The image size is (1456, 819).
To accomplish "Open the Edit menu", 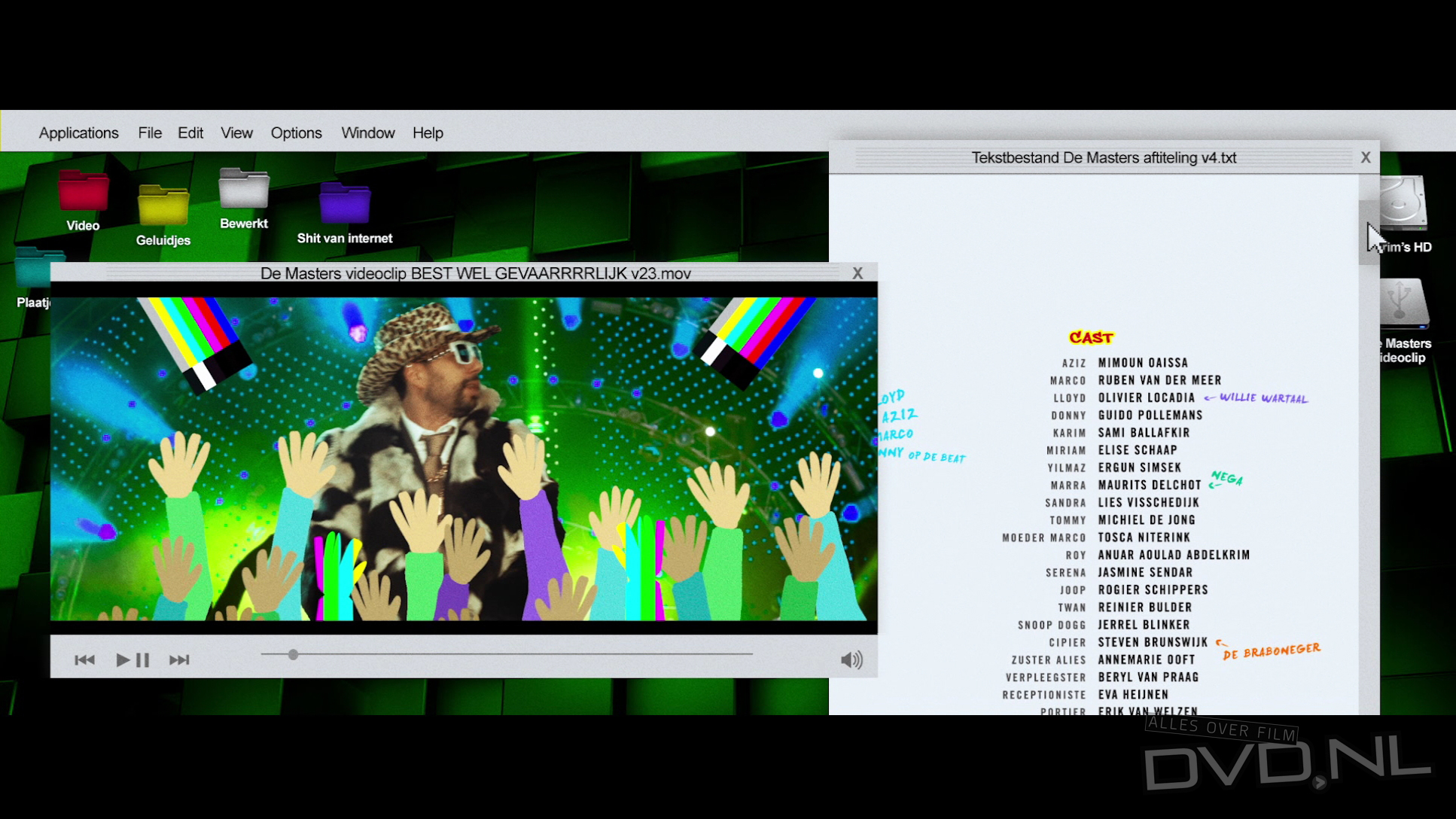I will [x=190, y=133].
